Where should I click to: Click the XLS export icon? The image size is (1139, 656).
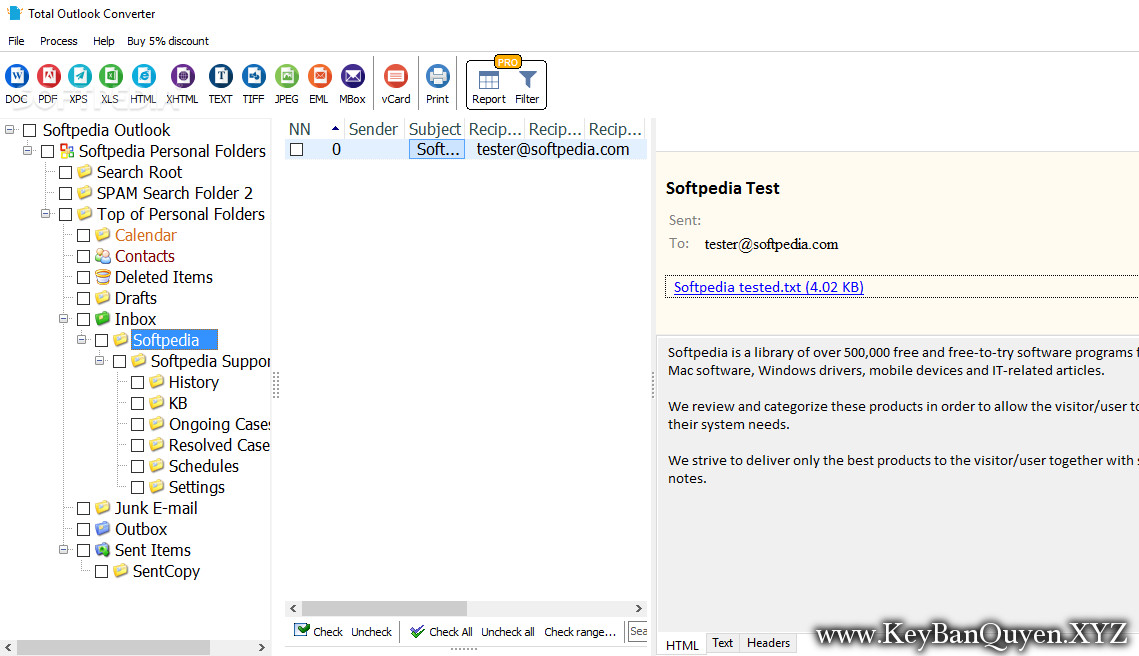110,76
